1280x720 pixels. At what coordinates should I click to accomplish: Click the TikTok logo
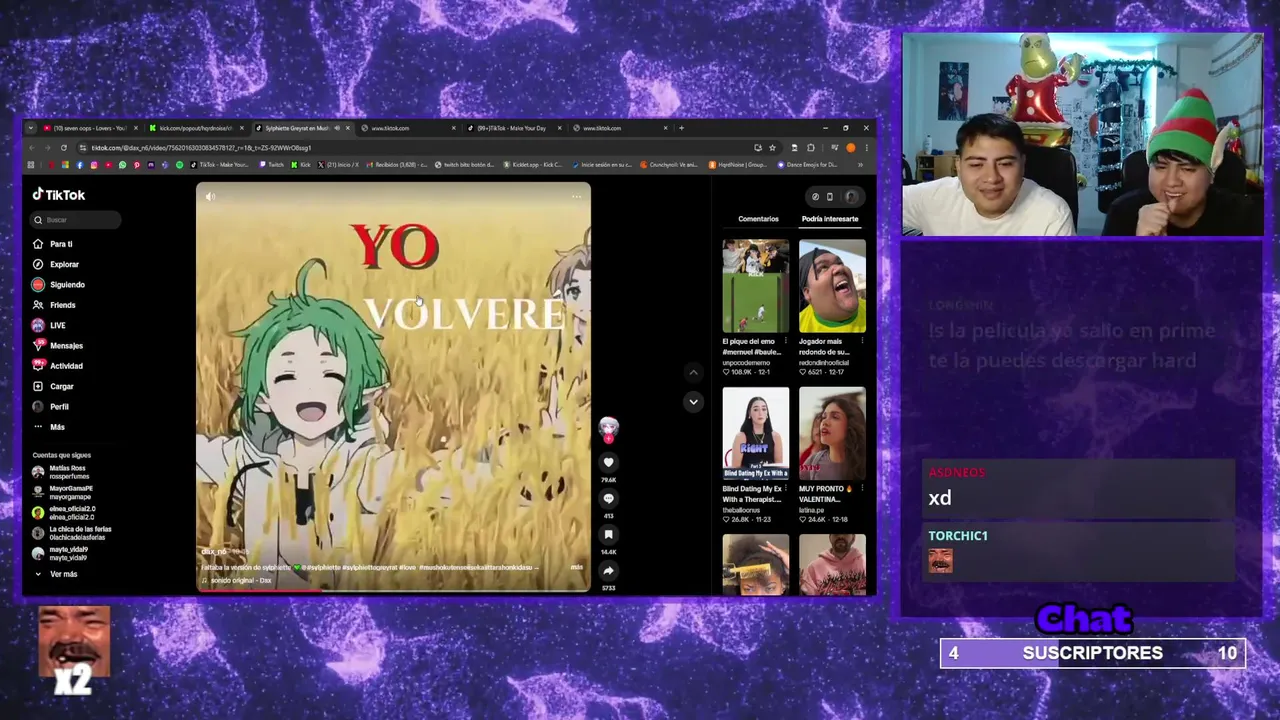coord(59,195)
